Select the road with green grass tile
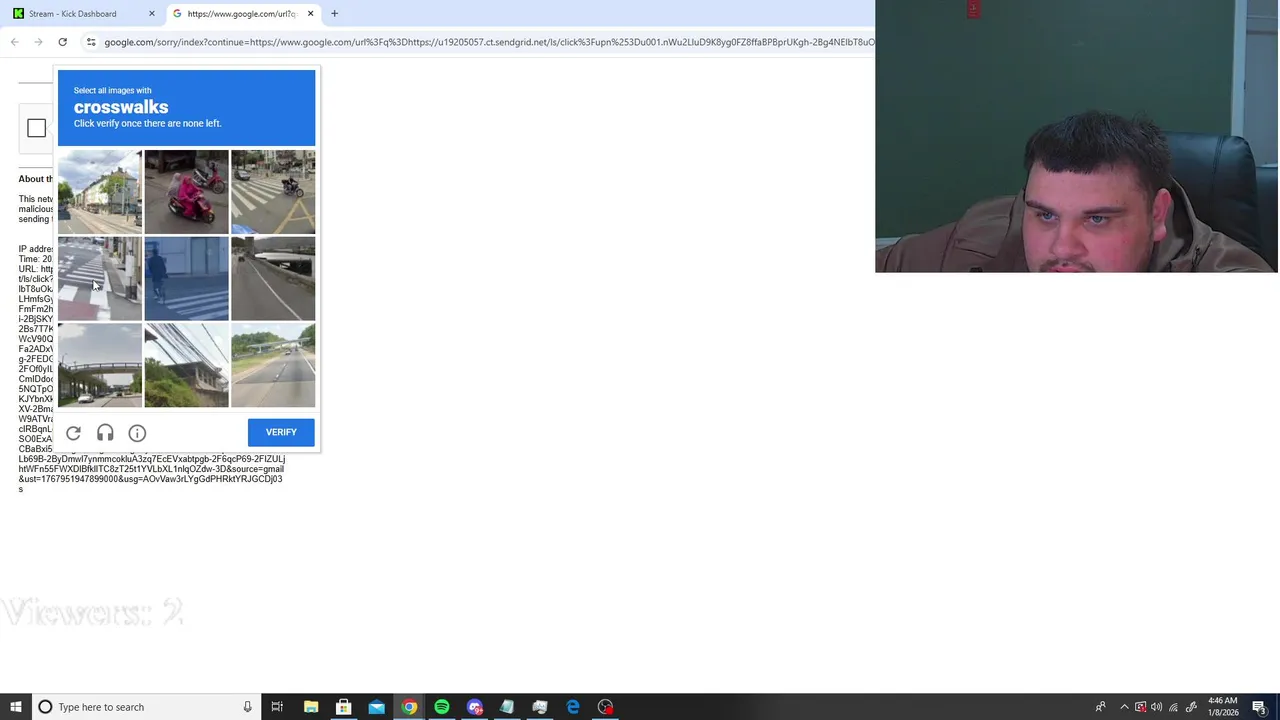Screen dimensions: 1280x720 [273, 366]
